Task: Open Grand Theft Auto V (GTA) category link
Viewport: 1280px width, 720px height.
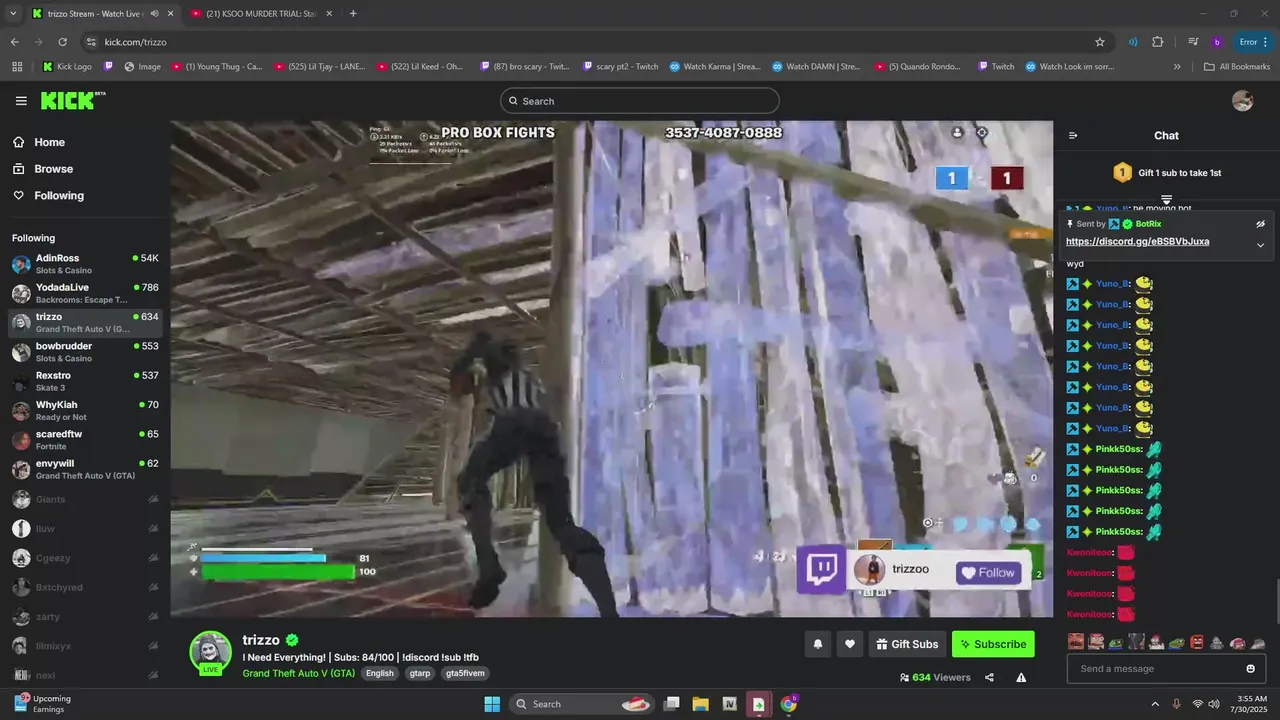Action: [x=299, y=673]
